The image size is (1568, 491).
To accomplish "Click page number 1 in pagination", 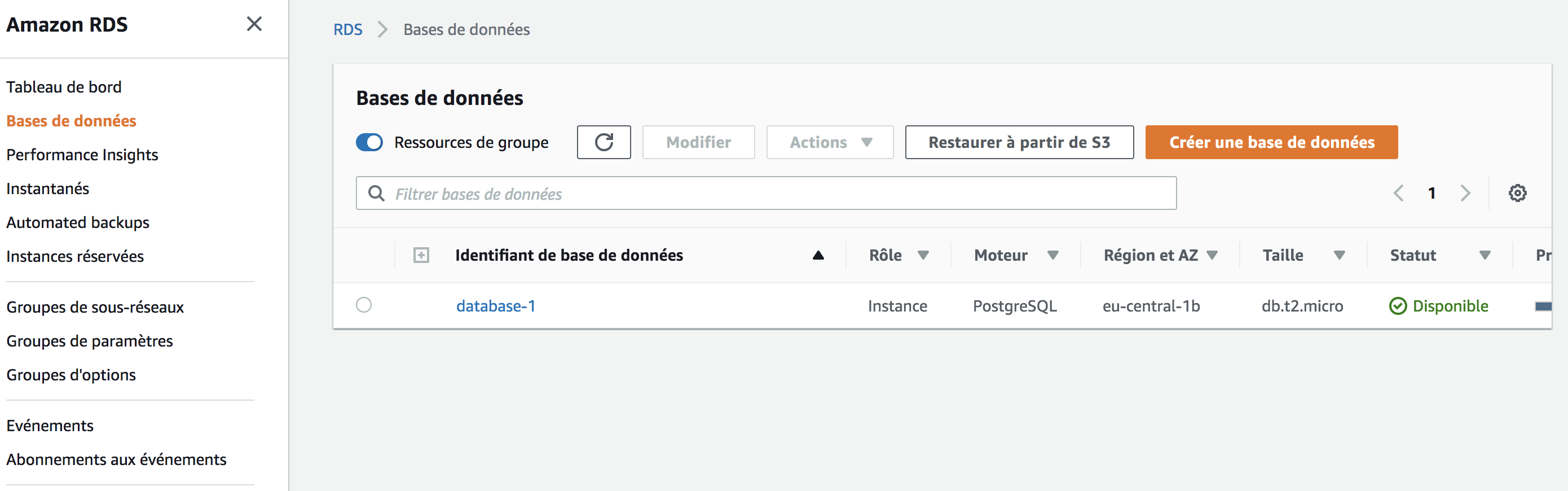I will (x=1432, y=193).
